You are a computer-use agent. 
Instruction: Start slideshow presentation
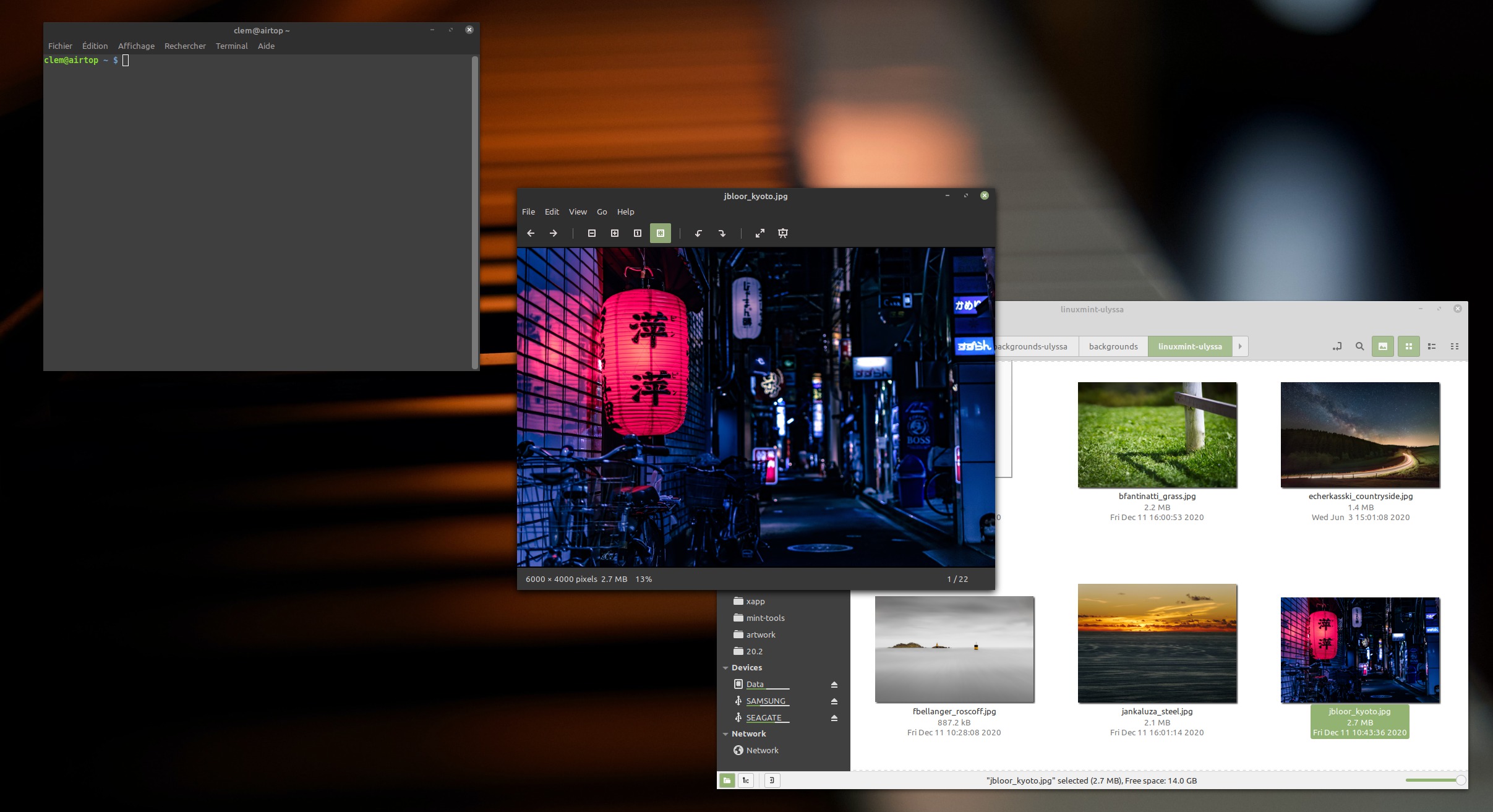click(x=783, y=233)
